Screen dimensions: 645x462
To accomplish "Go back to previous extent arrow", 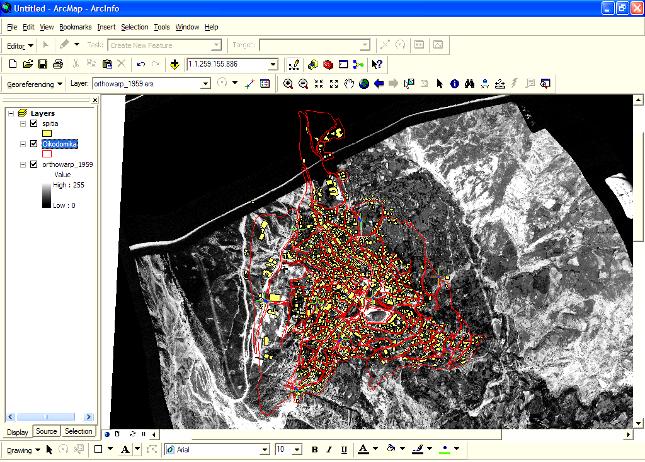I will click(x=379, y=84).
